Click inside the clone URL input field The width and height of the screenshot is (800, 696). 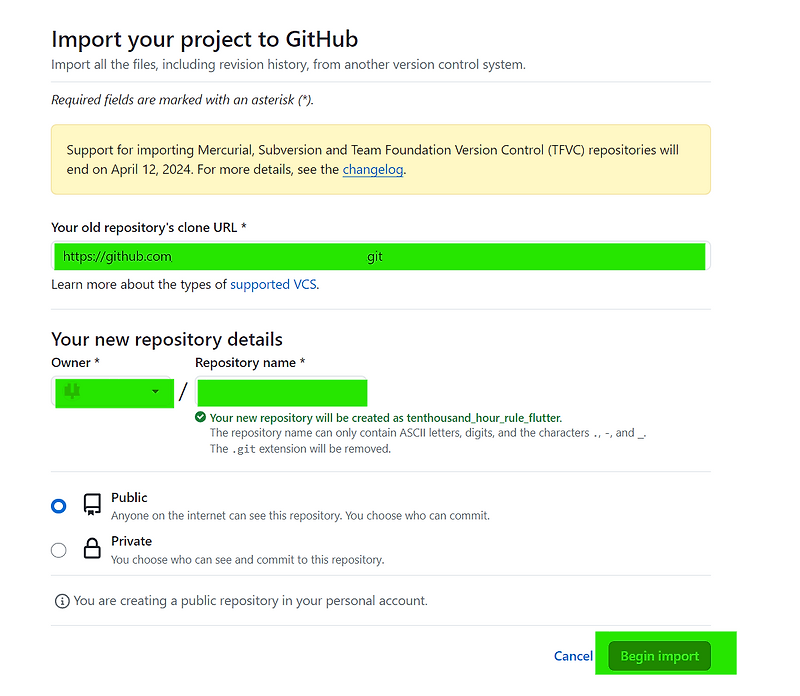click(x=380, y=257)
